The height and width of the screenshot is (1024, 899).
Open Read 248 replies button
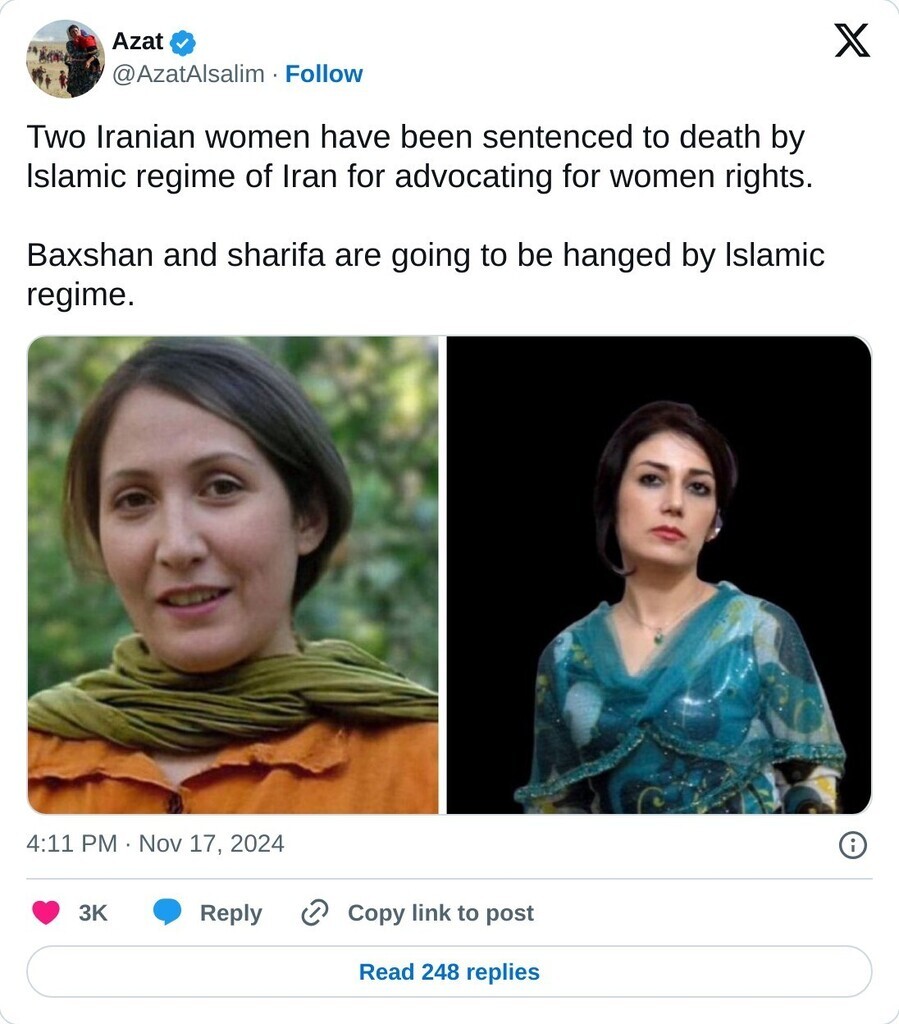pos(449,972)
